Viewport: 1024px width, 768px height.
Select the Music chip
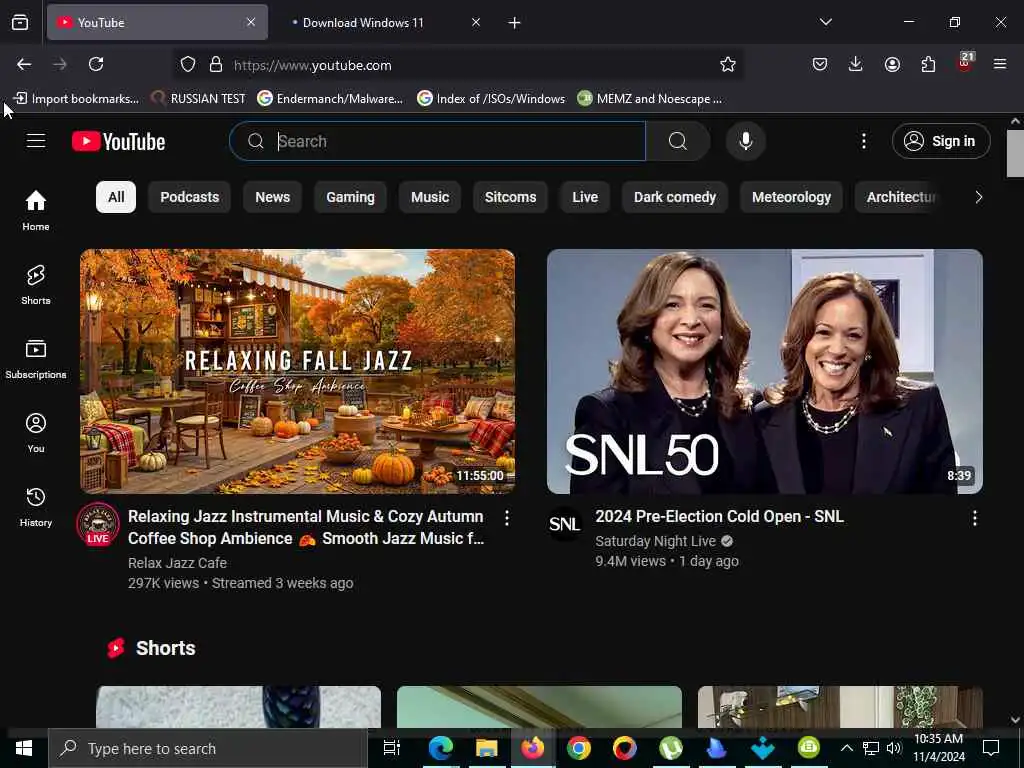430,197
